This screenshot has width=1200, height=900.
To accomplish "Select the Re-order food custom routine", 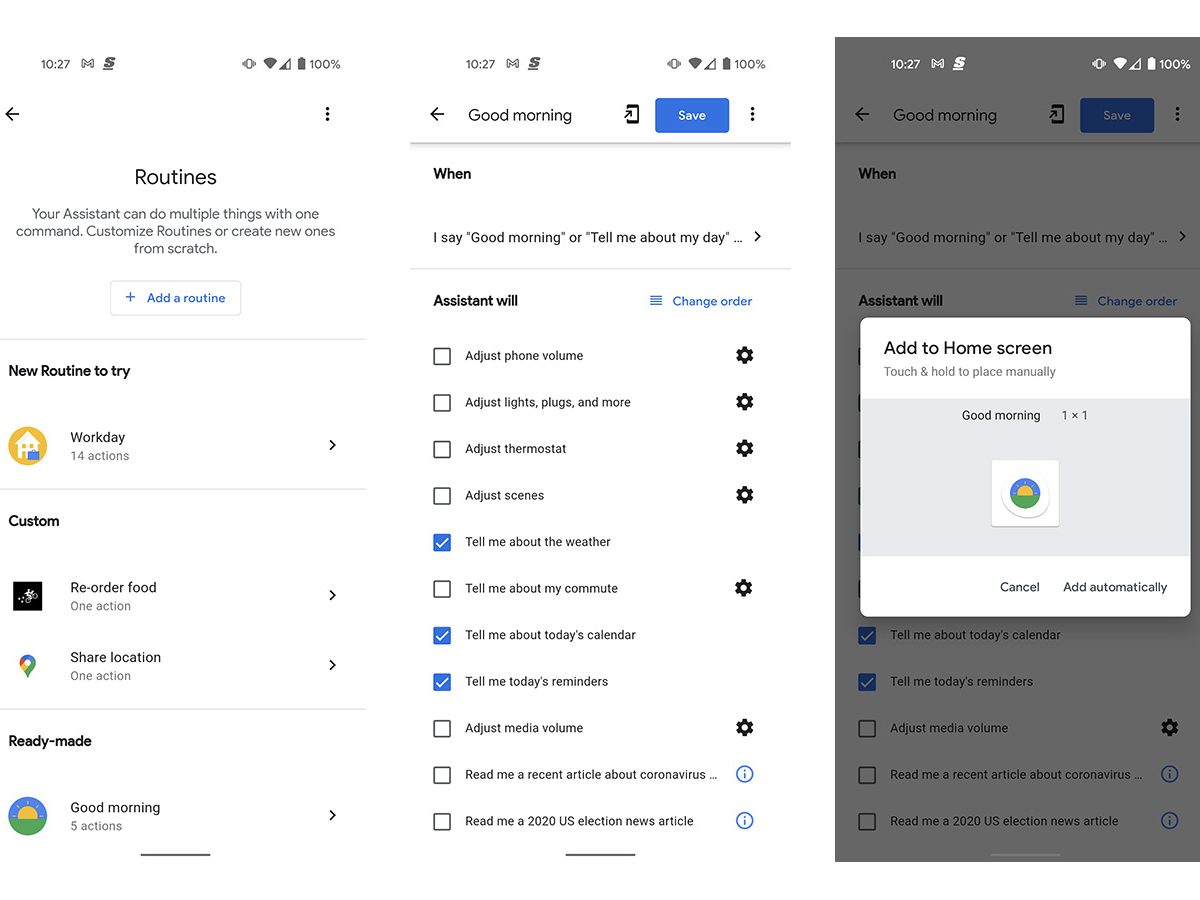I will coord(113,595).
